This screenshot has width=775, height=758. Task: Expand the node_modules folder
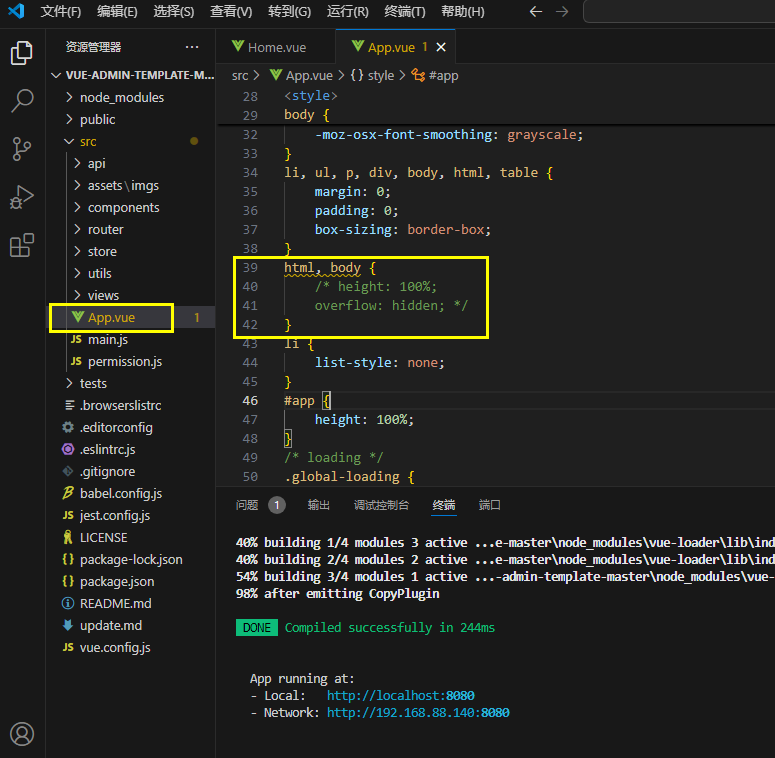pos(121,97)
